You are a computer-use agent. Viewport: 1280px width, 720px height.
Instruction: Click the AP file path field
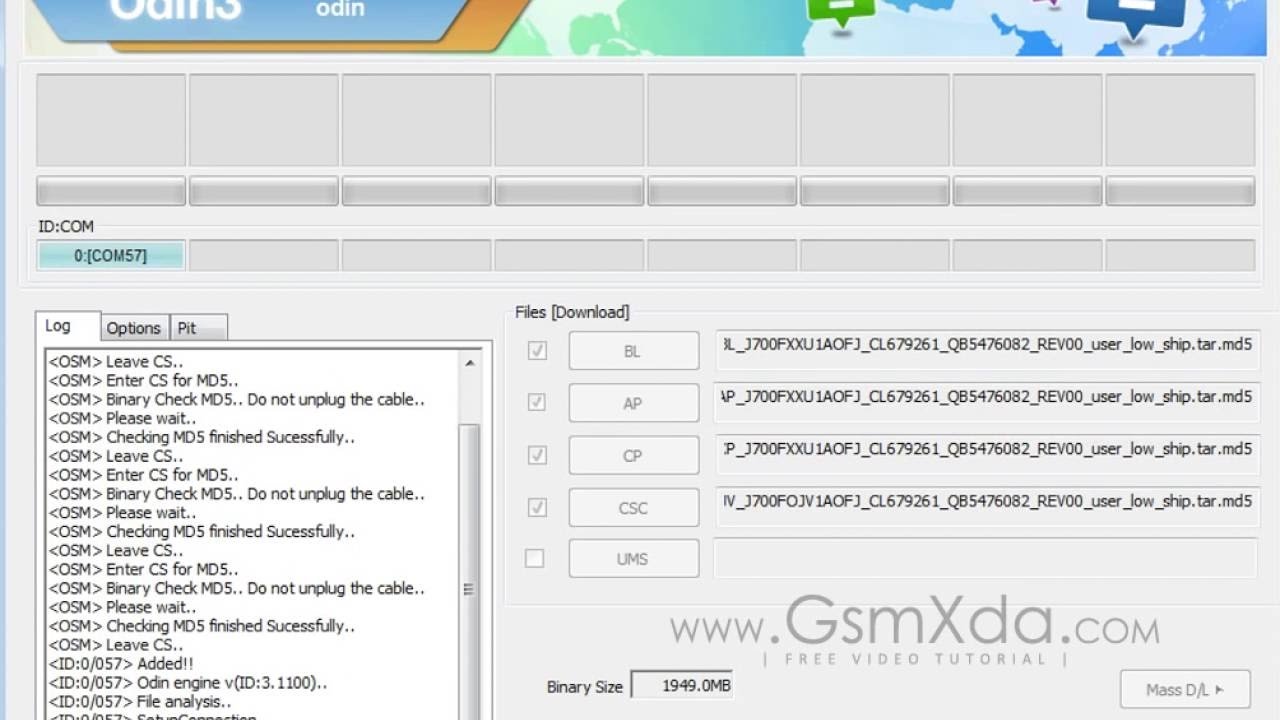click(x=987, y=402)
